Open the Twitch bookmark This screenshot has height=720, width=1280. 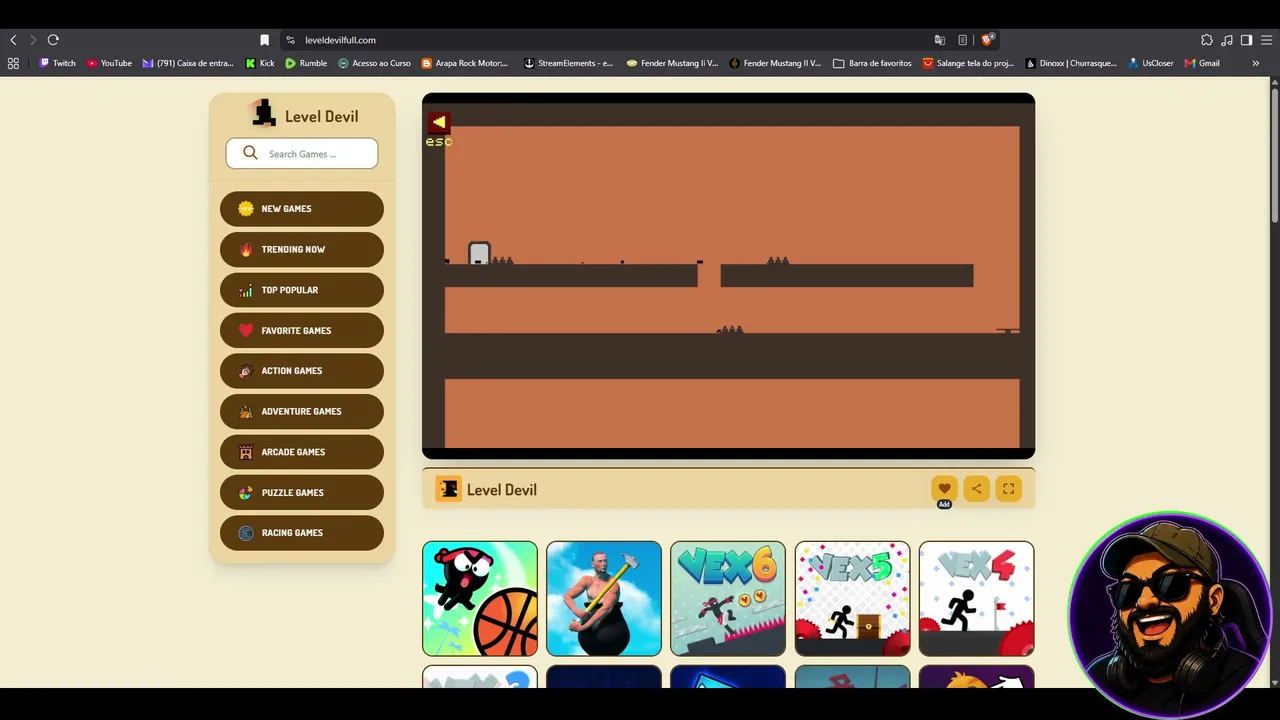tap(57, 63)
